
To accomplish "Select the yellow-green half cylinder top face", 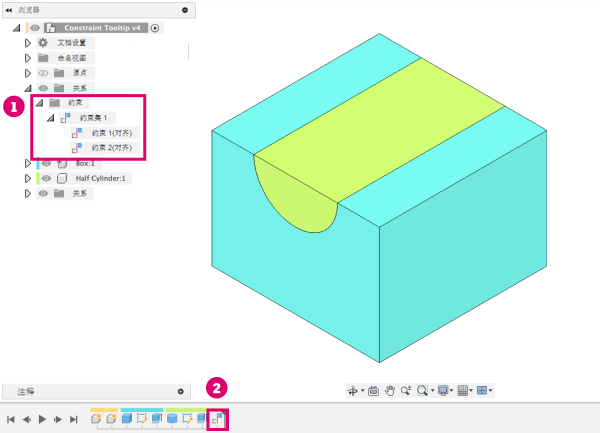I will (x=379, y=130).
